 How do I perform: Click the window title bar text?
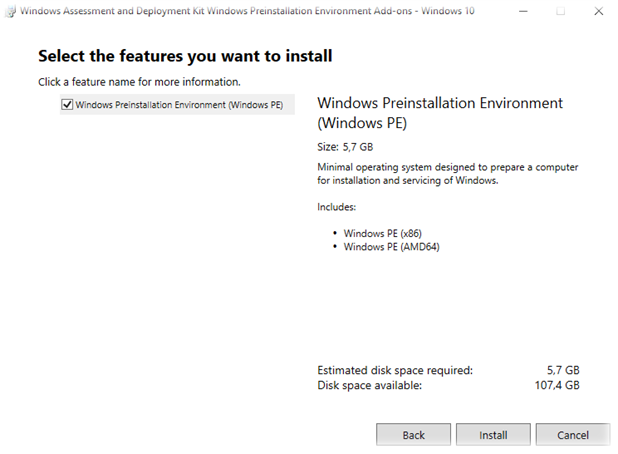pyautogui.click(x=247, y=11)
